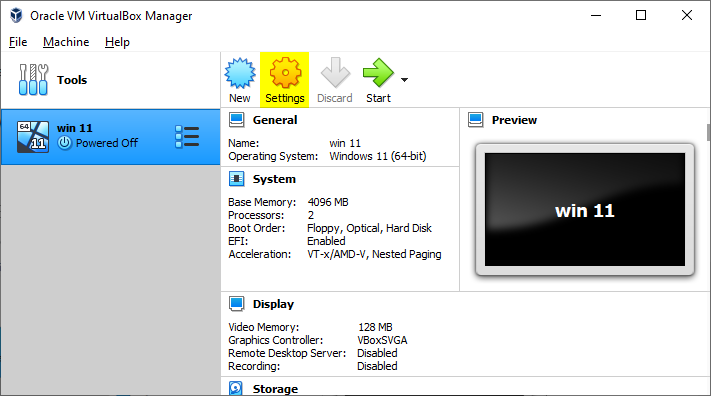Click the Display section monitor icon

(236, 304)
